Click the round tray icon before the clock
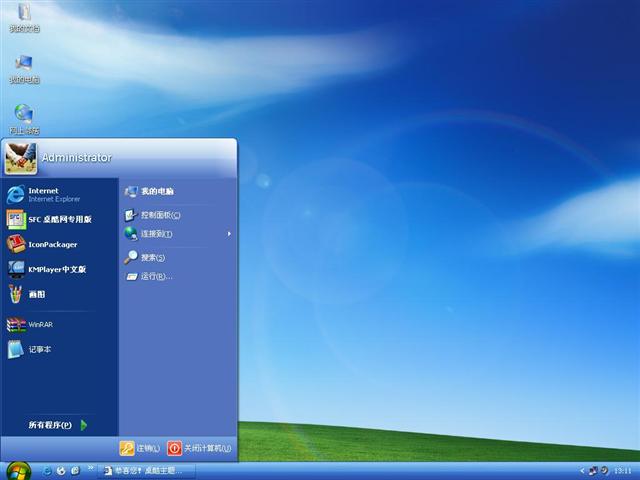The height and width of the screenshot is (480, 640). pyautogui.click(x=604, y=471)
